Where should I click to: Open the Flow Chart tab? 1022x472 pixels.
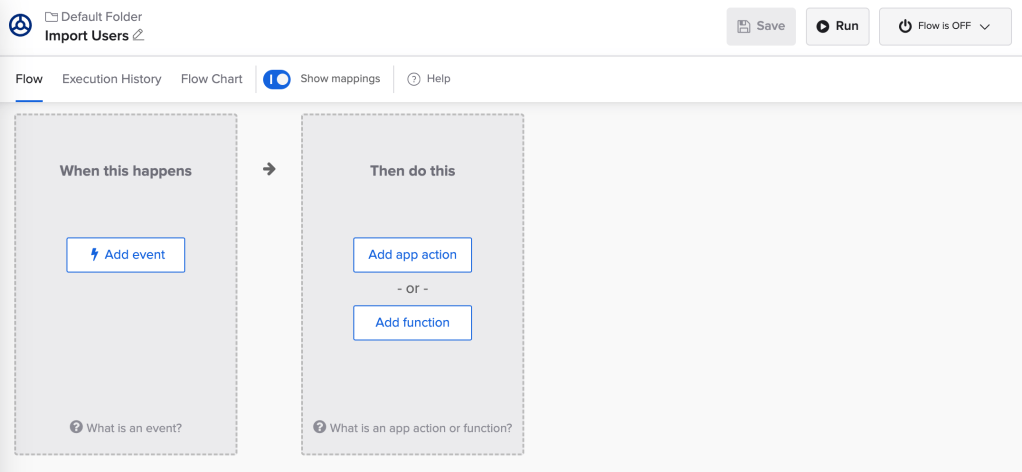pos(211,79)
